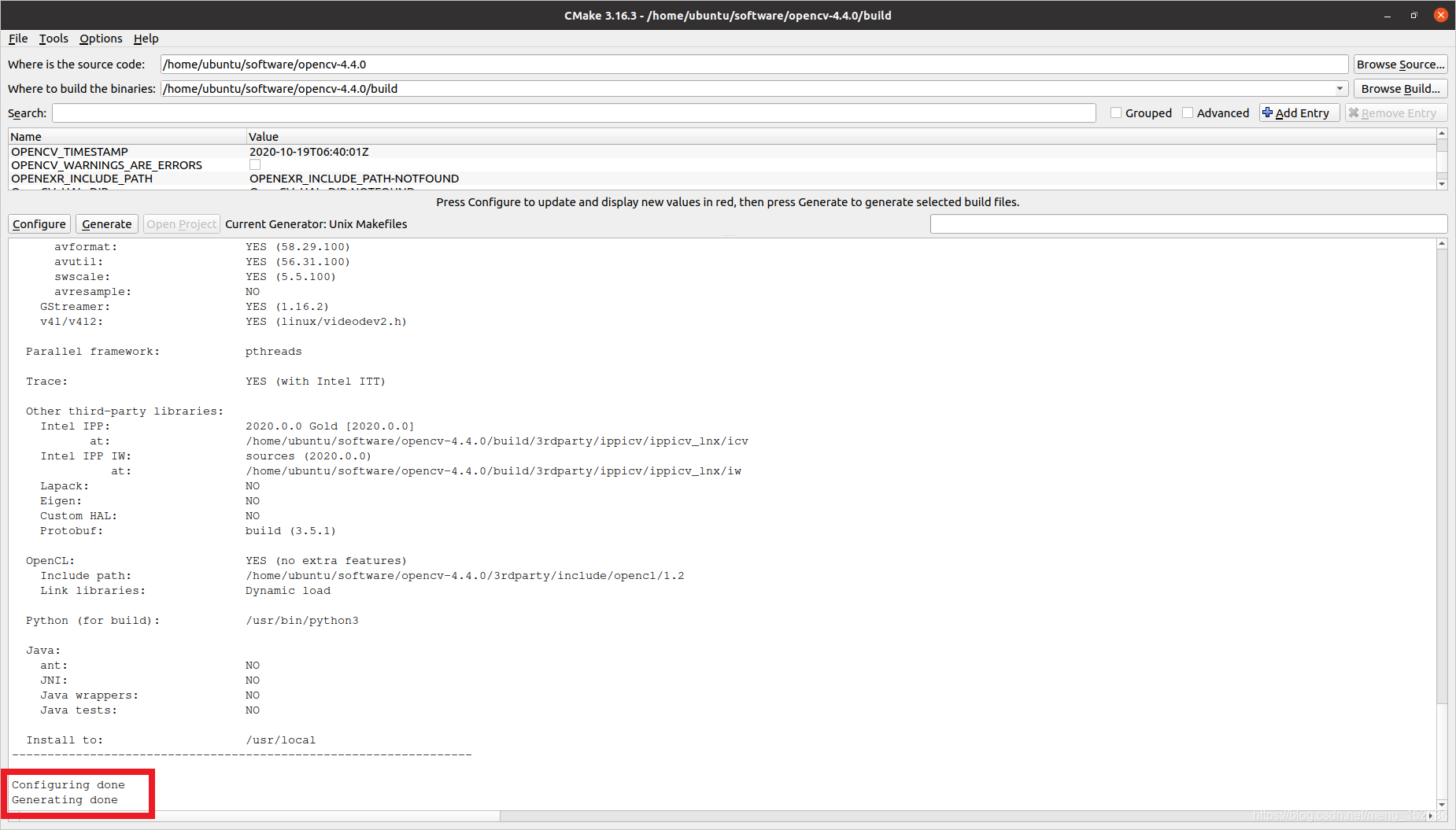Screen dimensions: 1456x830
Task: Expand the build binaries path dropdown
Action: 1340,89
